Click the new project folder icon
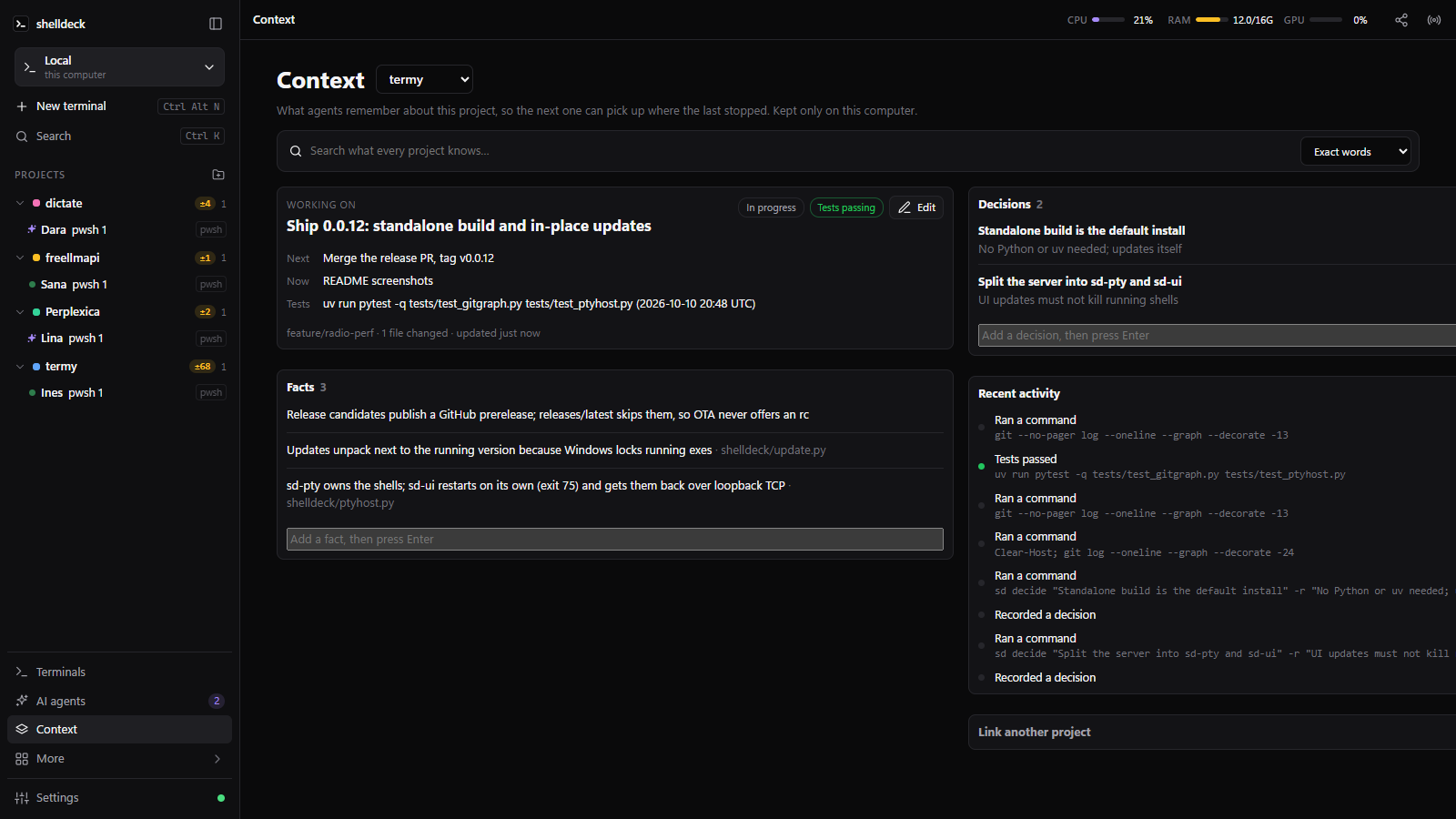Viewport: 1456px width, 819px height. (x=218, y=175)
